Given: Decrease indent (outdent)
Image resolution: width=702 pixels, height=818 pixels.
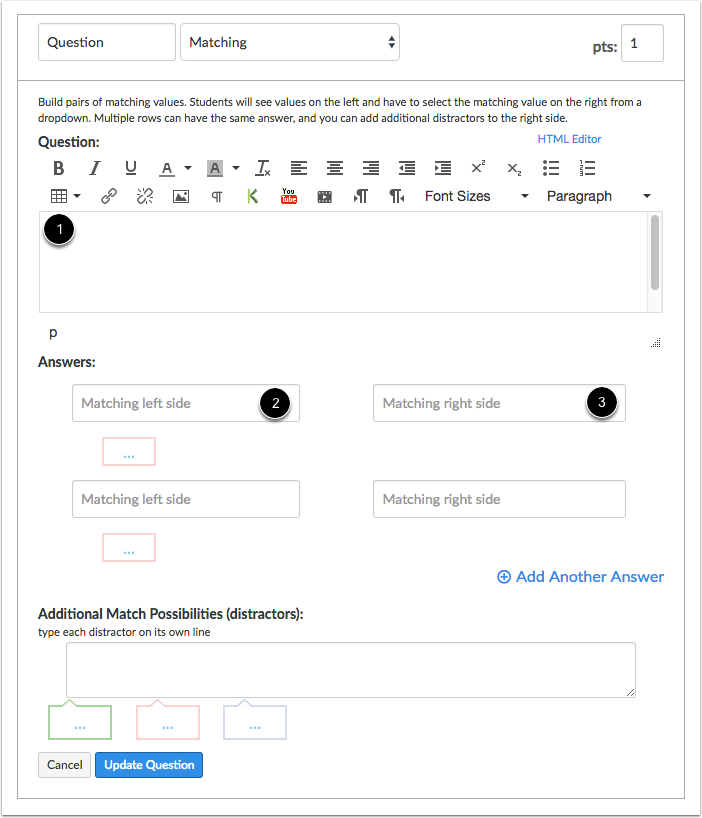Looking at the screenshot, I should [407, 168].
